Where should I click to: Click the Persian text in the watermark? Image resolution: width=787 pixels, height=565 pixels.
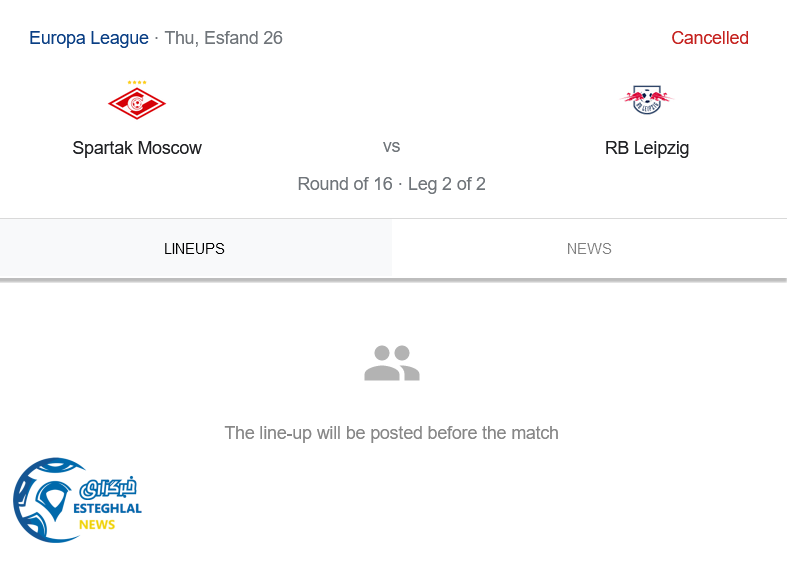(x=107, y=489)
